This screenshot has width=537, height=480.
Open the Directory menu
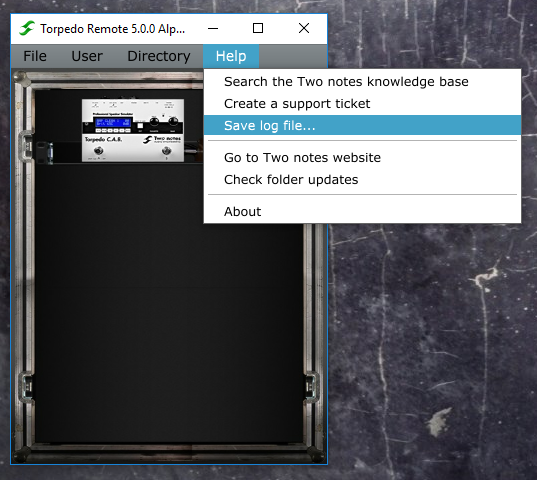coord(159,56)
